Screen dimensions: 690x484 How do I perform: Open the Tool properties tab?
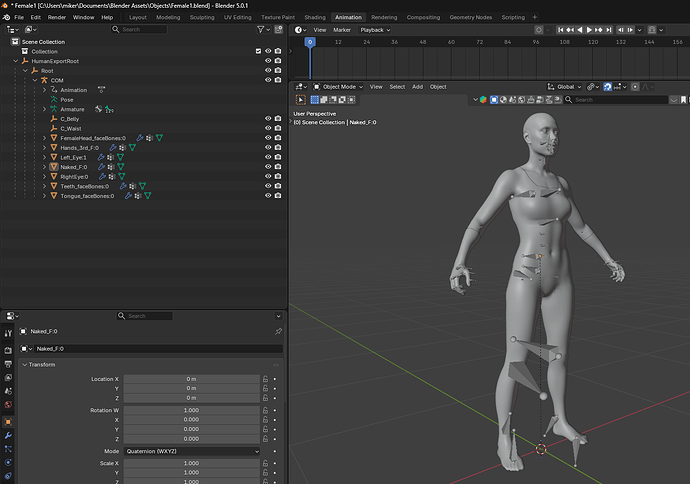pyautogui.click(x=8, y=334)
